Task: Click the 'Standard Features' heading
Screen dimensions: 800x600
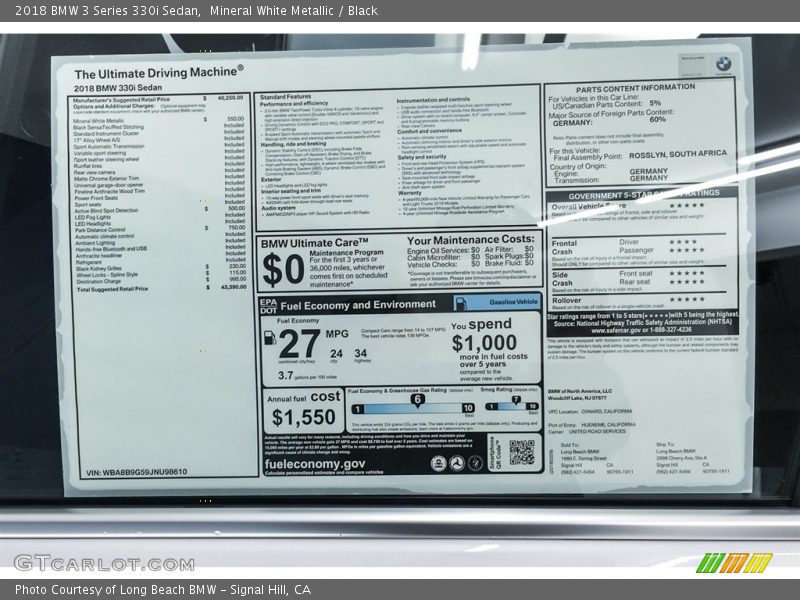Action: point(285,97)
